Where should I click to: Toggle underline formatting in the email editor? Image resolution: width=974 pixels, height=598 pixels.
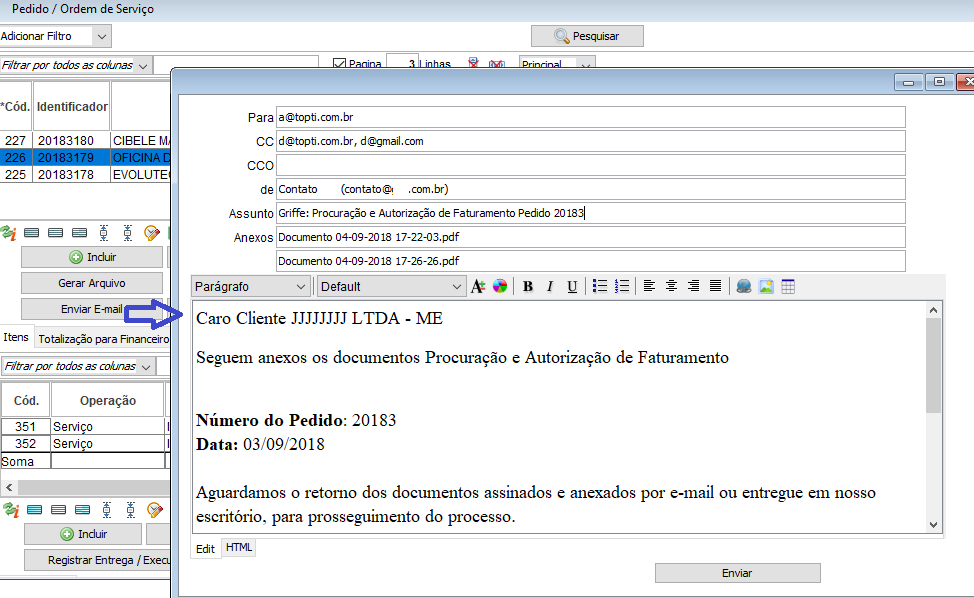click(572, 286)
